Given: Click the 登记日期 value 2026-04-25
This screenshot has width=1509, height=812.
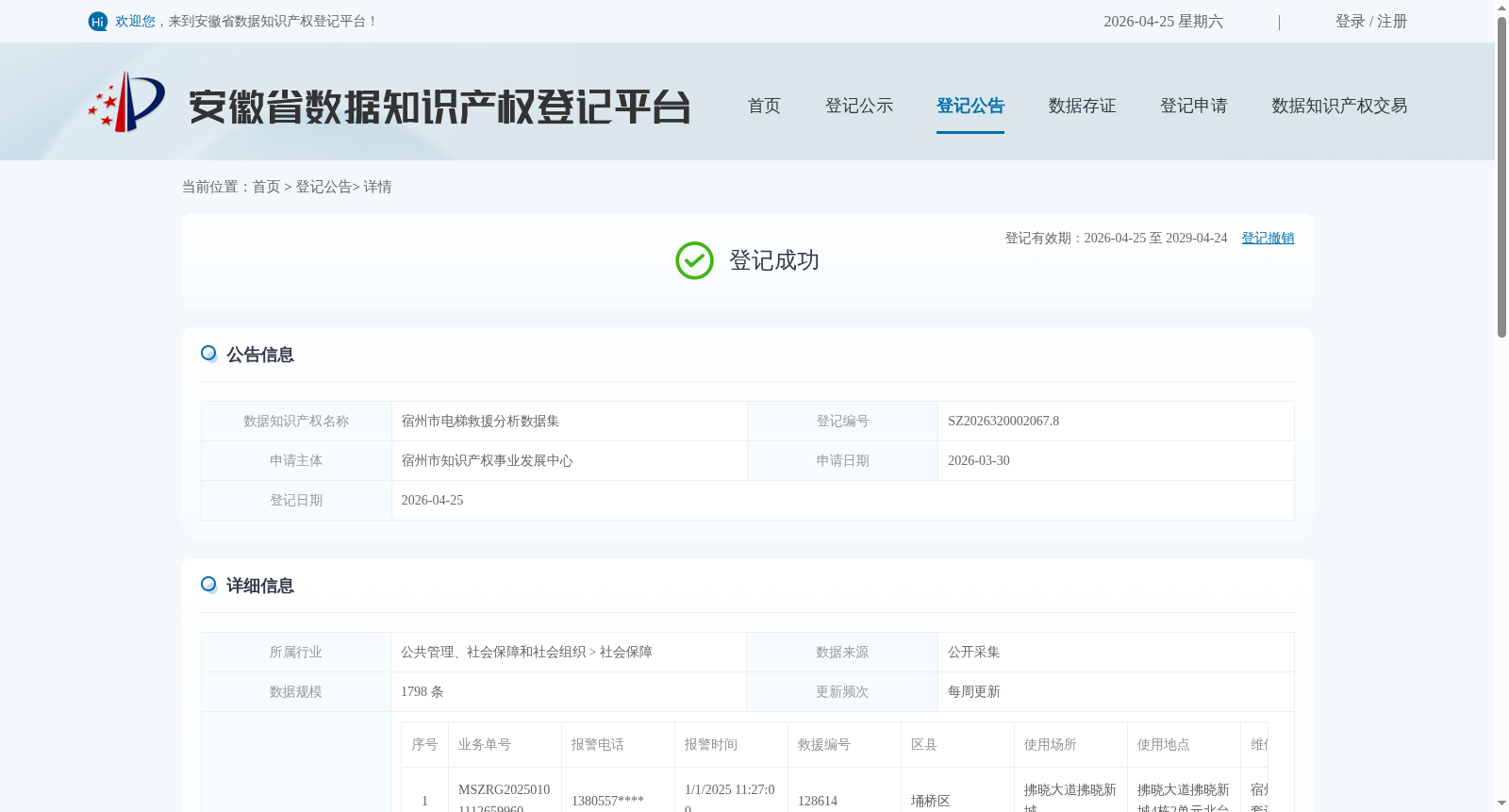Looking at the screenshot, I should click(x=432, y=500).
